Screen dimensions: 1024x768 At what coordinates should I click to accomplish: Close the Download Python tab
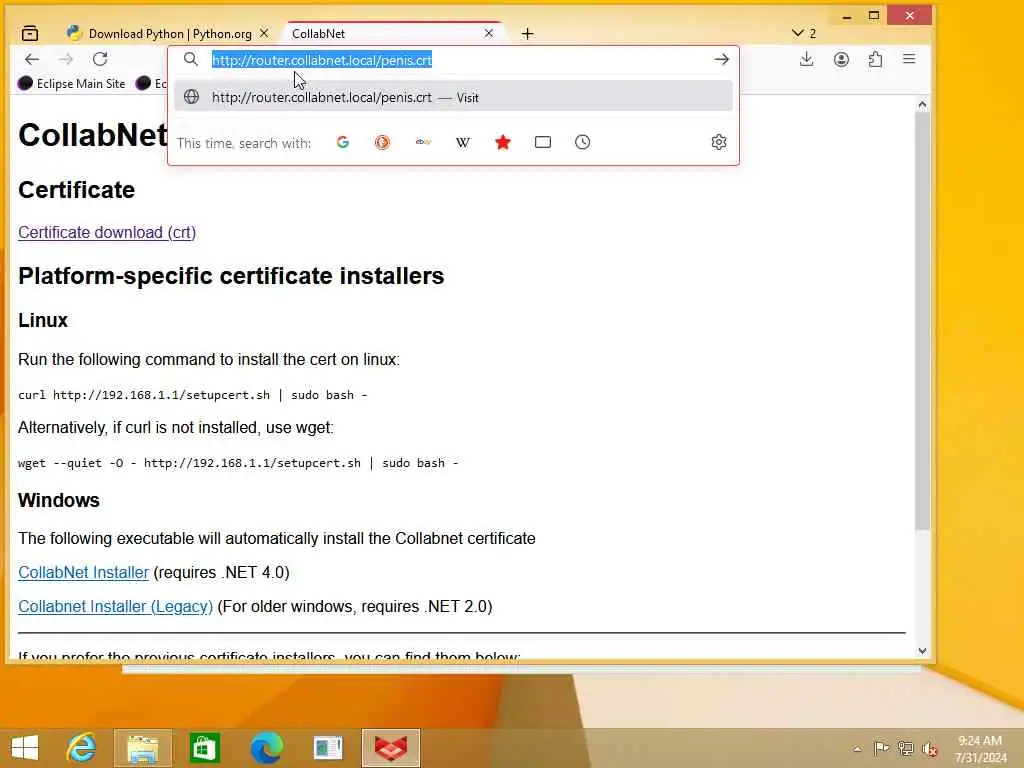click(x=264, y=33)
